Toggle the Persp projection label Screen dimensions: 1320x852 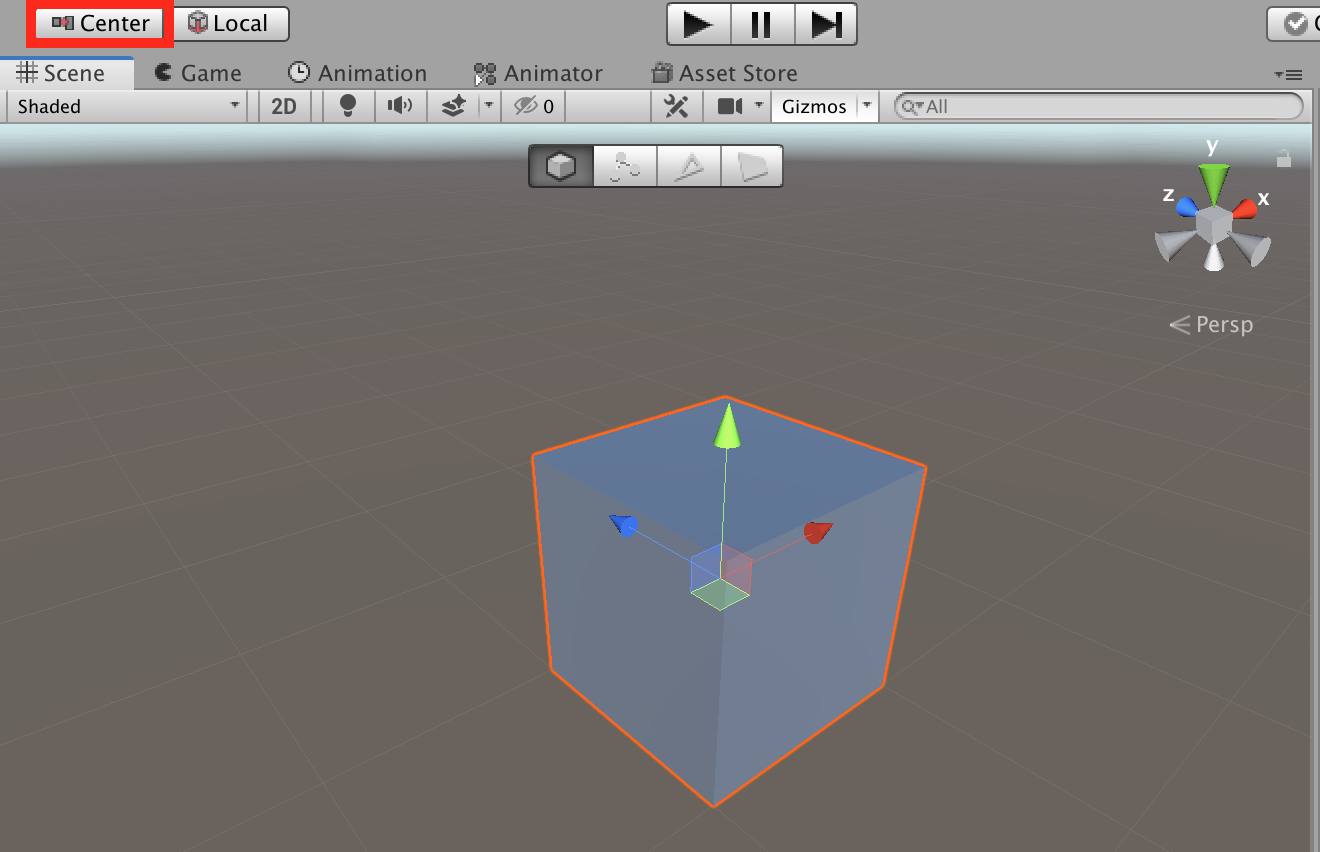1211,324
